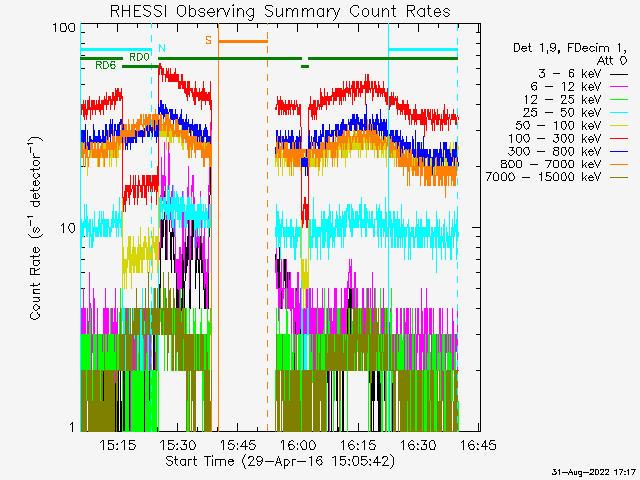Click the orange horizontal S interval bar
Viewport: 640px width, 480px height.
243,41
